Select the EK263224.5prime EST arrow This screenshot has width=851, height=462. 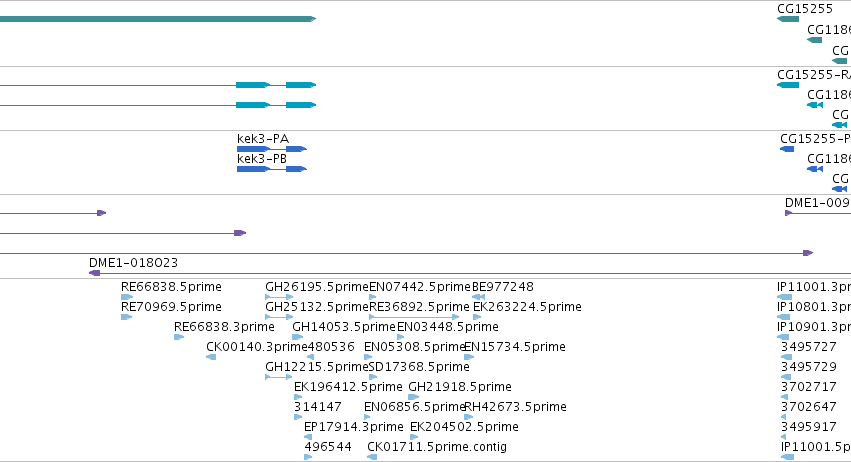pos(477,317)
